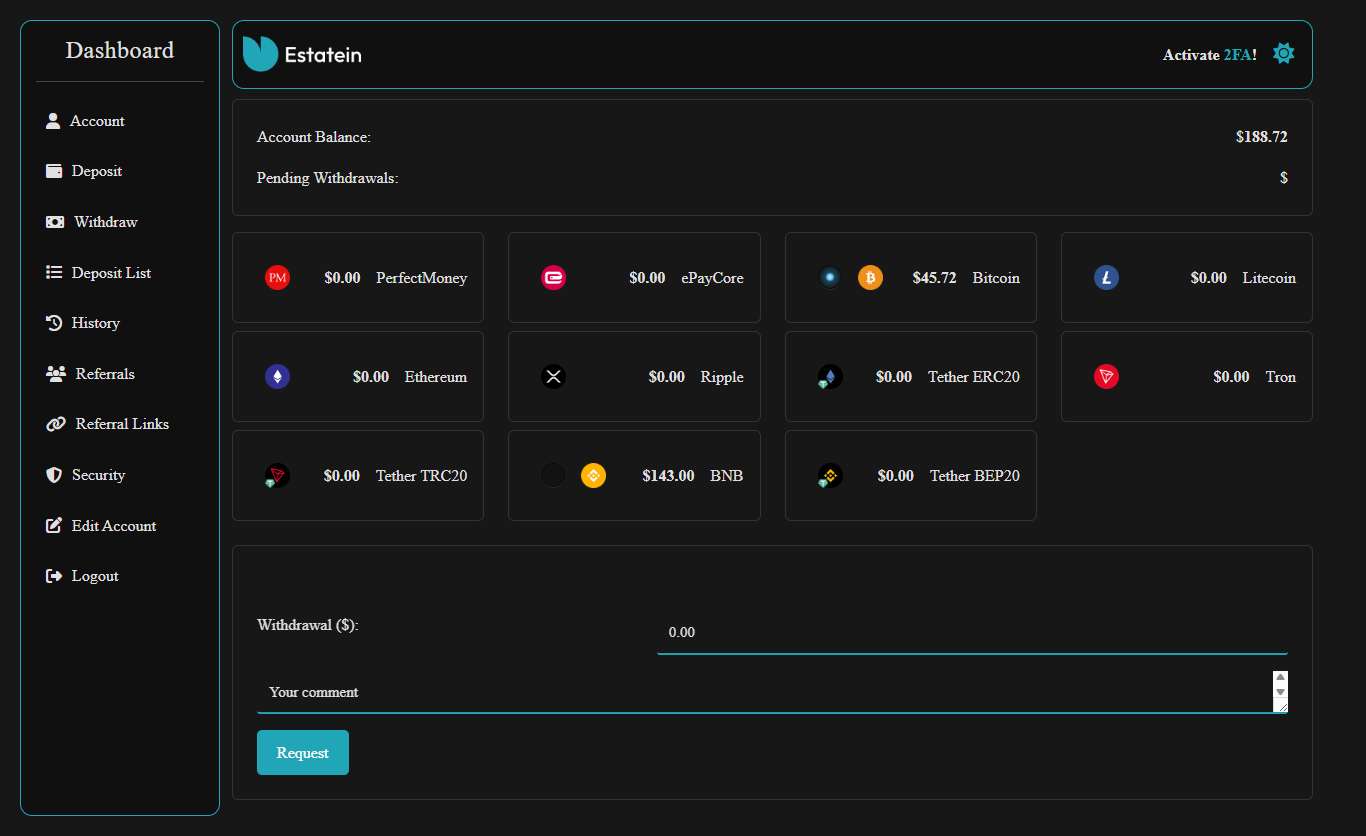1366x836 pixels.
Task: Click the 2FA activation link
Action: click(x=1237, y=55)
